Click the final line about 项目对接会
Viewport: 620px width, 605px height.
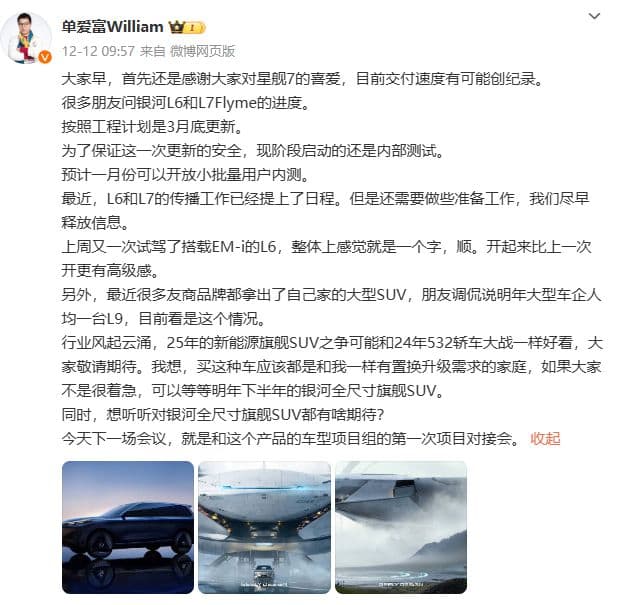coord(291,439)
